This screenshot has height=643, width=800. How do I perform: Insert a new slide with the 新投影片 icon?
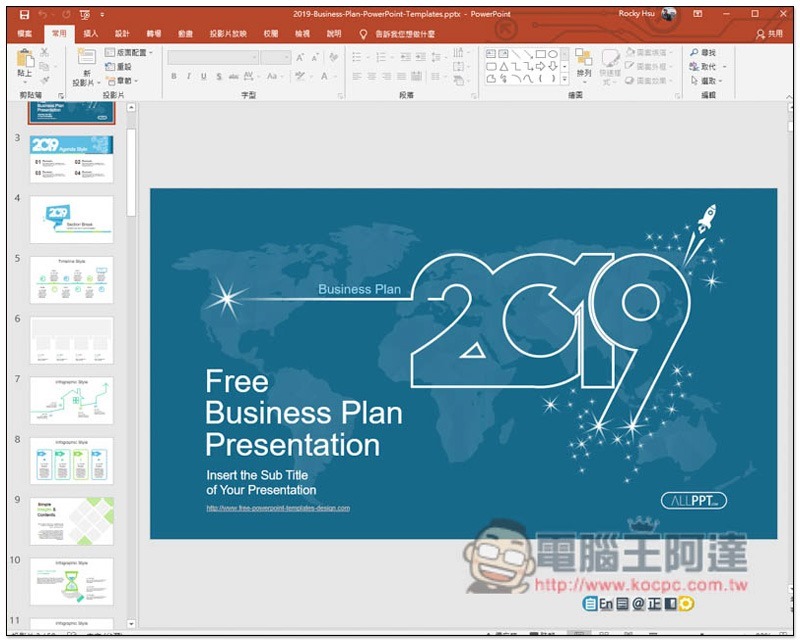point(86,57)
